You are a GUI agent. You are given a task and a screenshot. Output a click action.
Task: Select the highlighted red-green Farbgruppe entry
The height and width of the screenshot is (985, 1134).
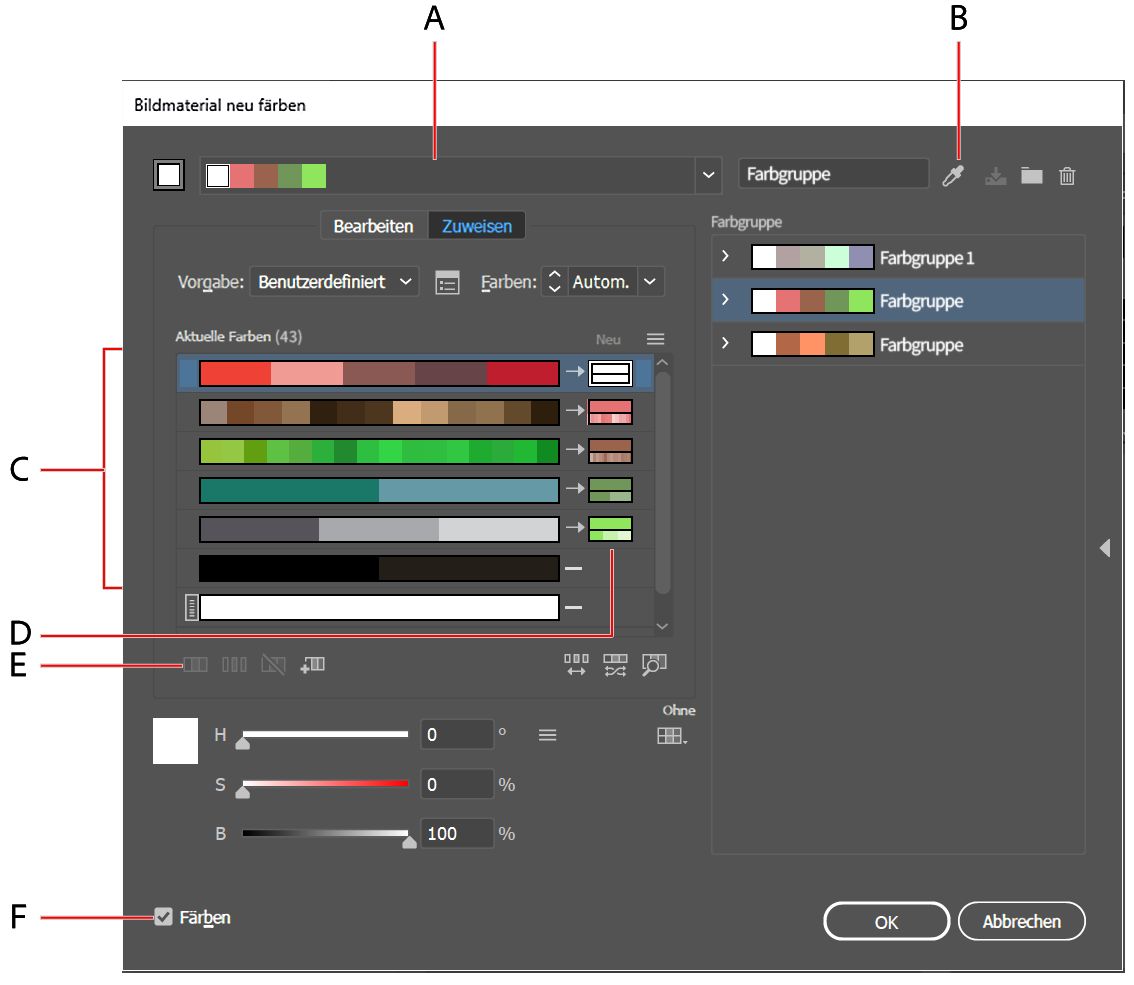pyautogui.click(x=898, y=301)
